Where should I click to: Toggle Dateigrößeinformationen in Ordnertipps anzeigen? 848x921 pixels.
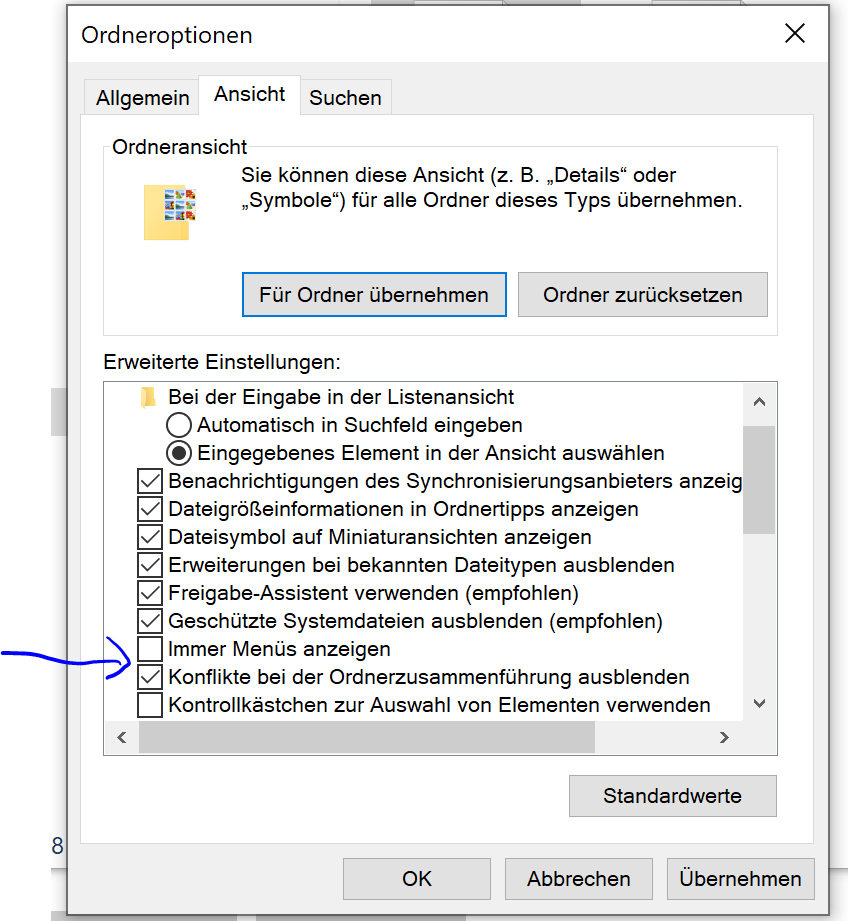pyautogui.click(x=150, y=509)
